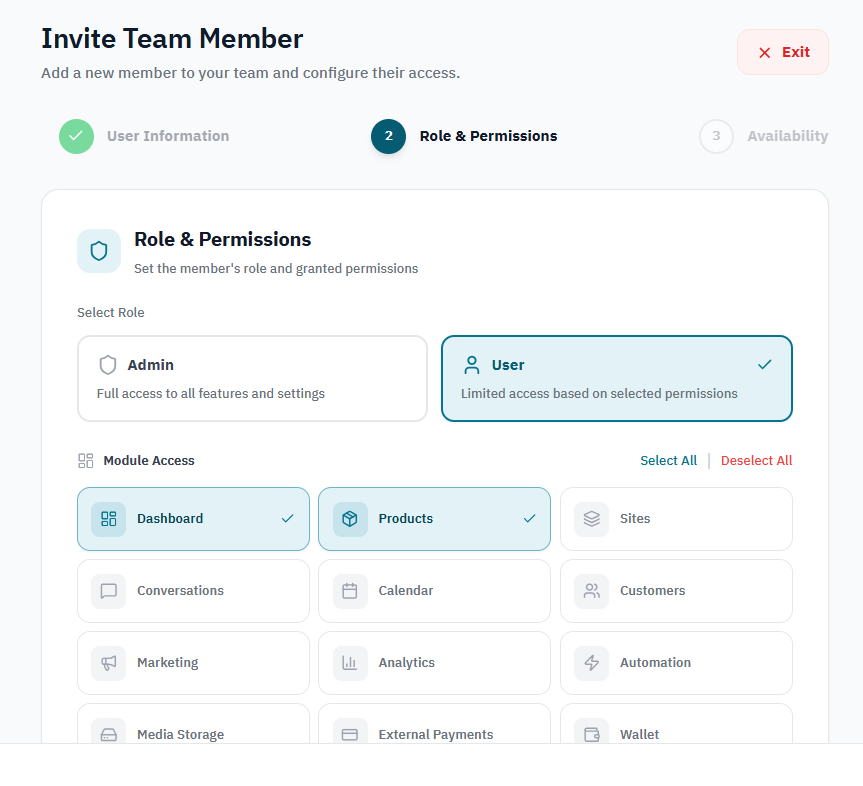Screen dimensions: 863x786
Task: Click the Conversations chat bubble icon
Action: pyautogui.click(x=108, y=591)
